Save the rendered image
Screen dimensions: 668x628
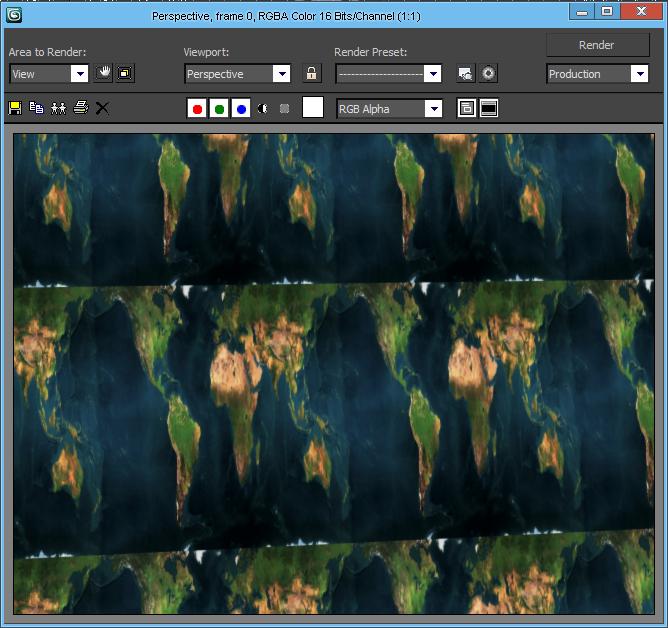(15, 108)
